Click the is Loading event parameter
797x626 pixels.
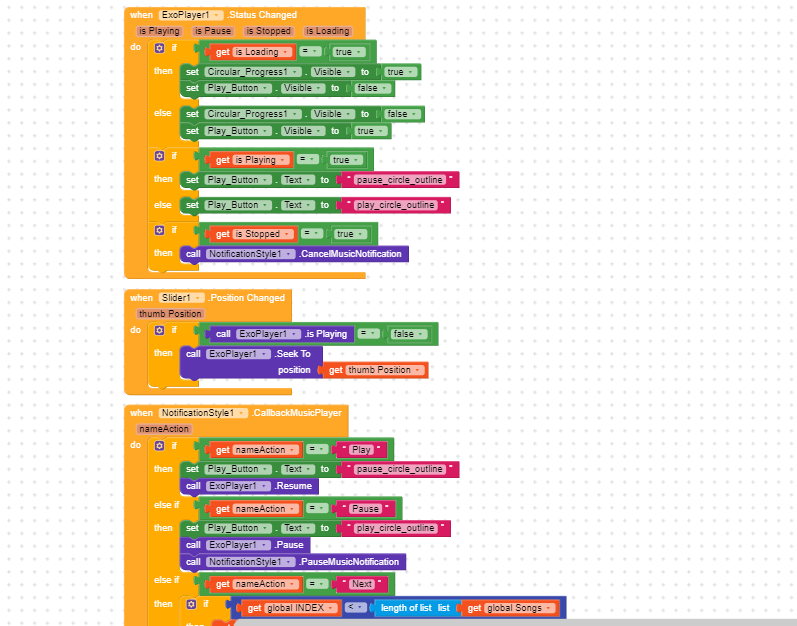click(x=328, y=31)
